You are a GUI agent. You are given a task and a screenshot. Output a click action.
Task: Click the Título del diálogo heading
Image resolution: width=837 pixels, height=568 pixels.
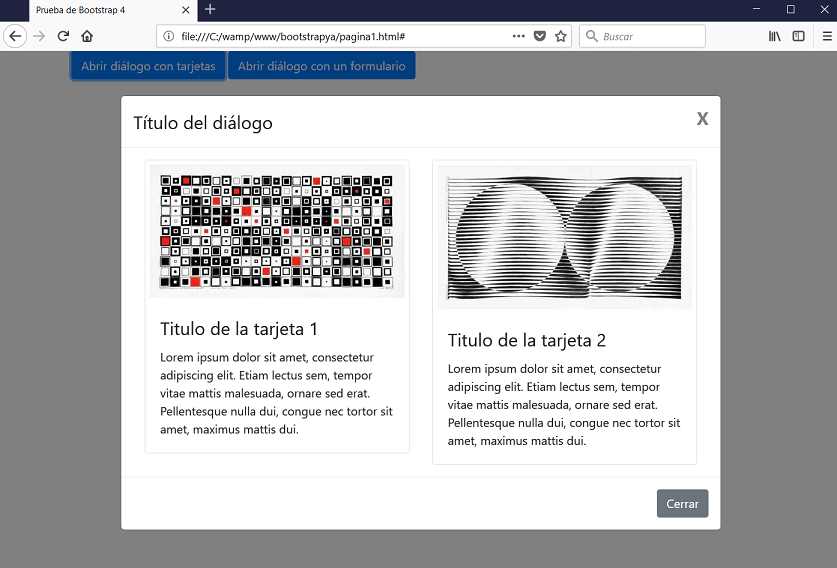tap(203, 123)
